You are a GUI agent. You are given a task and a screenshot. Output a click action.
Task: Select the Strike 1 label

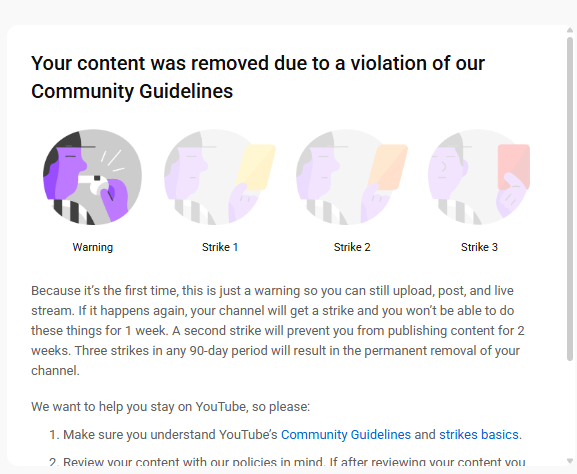(x=220, y=247)
